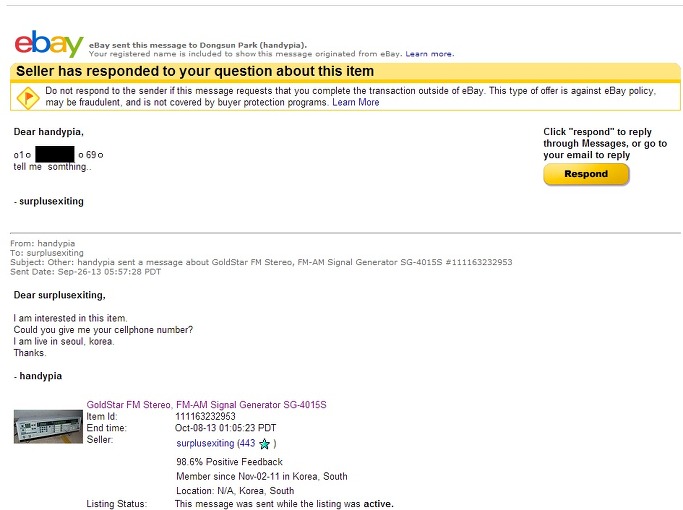Image resolution: width=683 pixels, height=510 pixels.
Task: Click the 'tell me somthing..' message line
Action: pyautogui.click(x=52, y=167)
